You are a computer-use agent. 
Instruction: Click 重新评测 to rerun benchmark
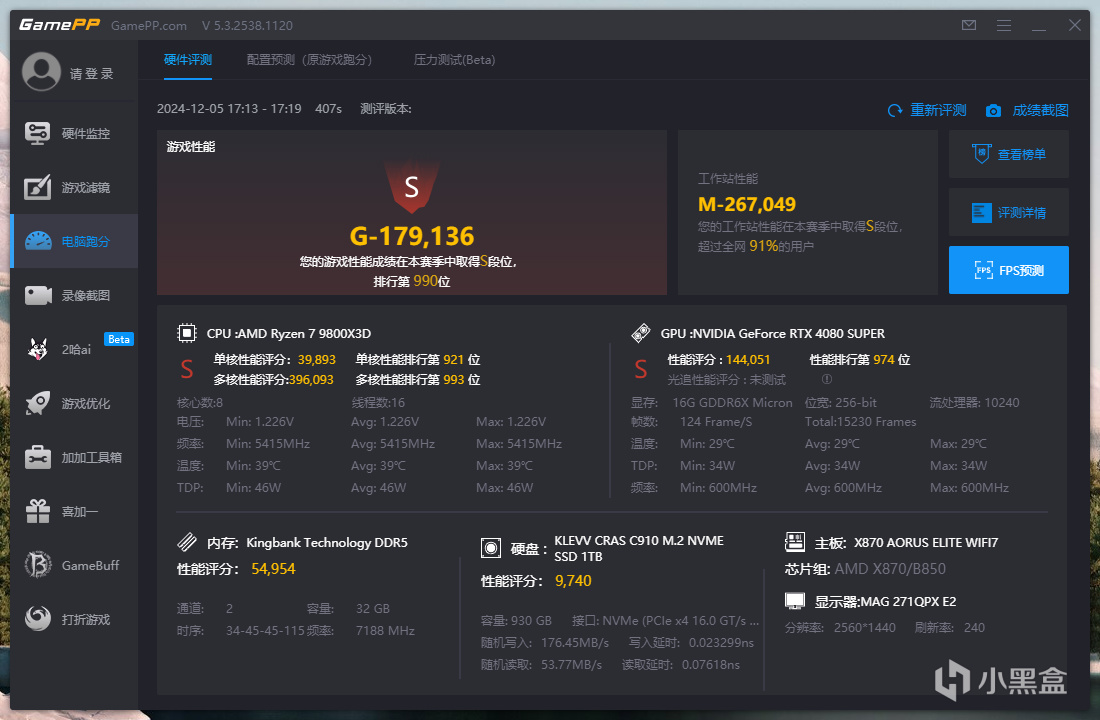point(927,110)
